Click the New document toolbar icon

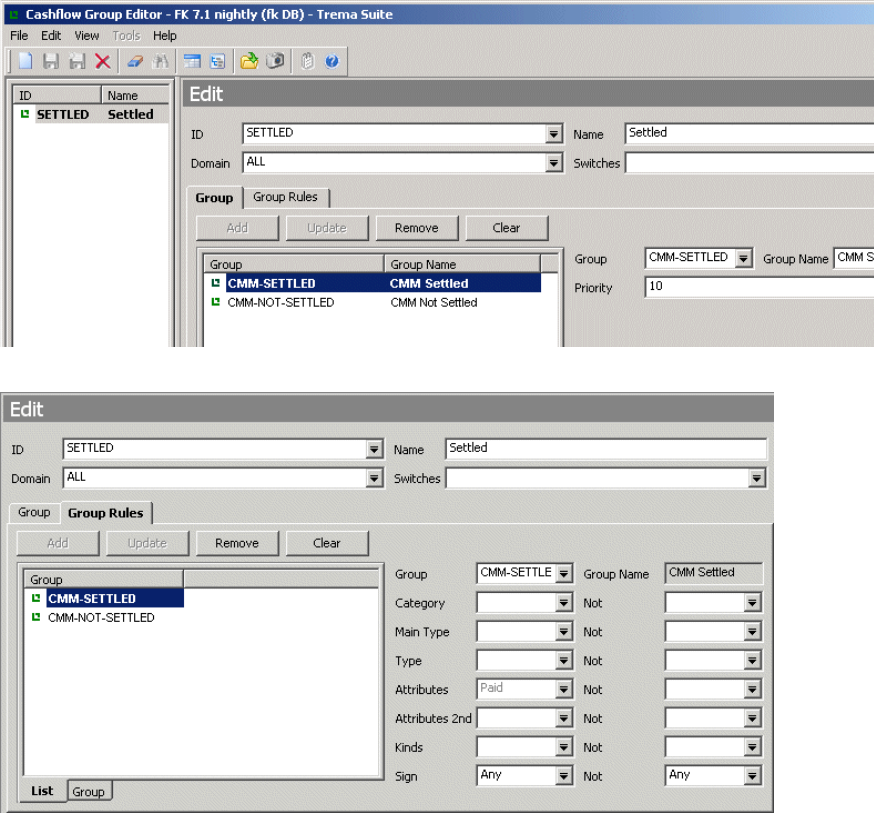pyautogui.click(x=27, y=62)
